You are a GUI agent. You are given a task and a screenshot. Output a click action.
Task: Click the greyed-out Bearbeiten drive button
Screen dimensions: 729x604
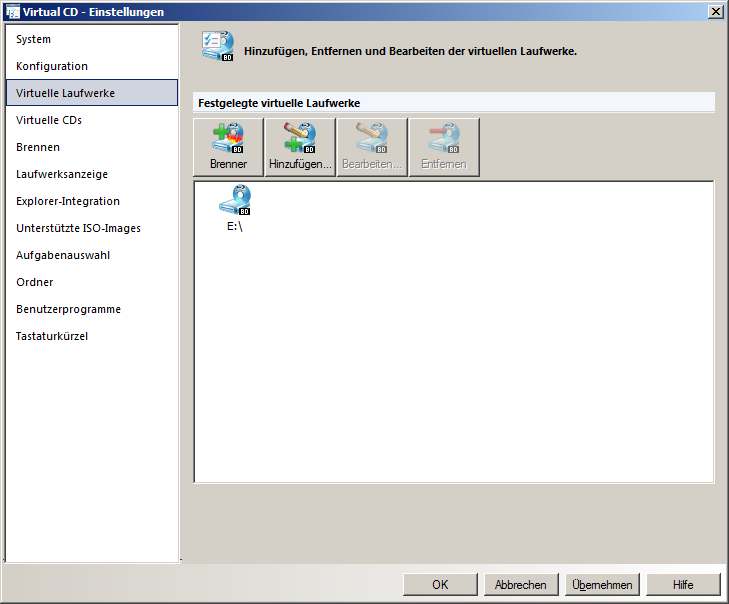click(372, 147)
